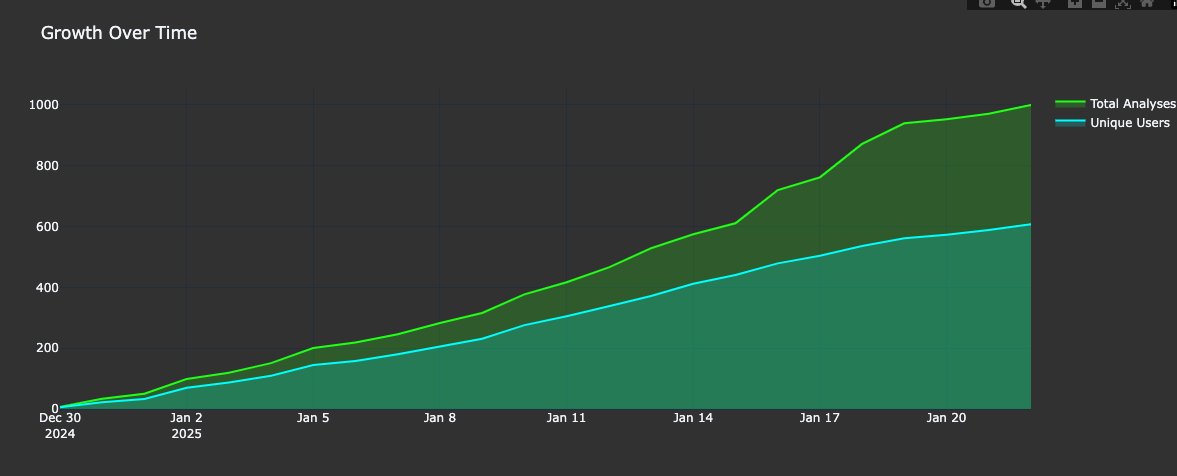The height and width of the screenshot is (476, 1177).
Task: Click the Jan 20 x-axis label
Action: (x=947, y=418)
